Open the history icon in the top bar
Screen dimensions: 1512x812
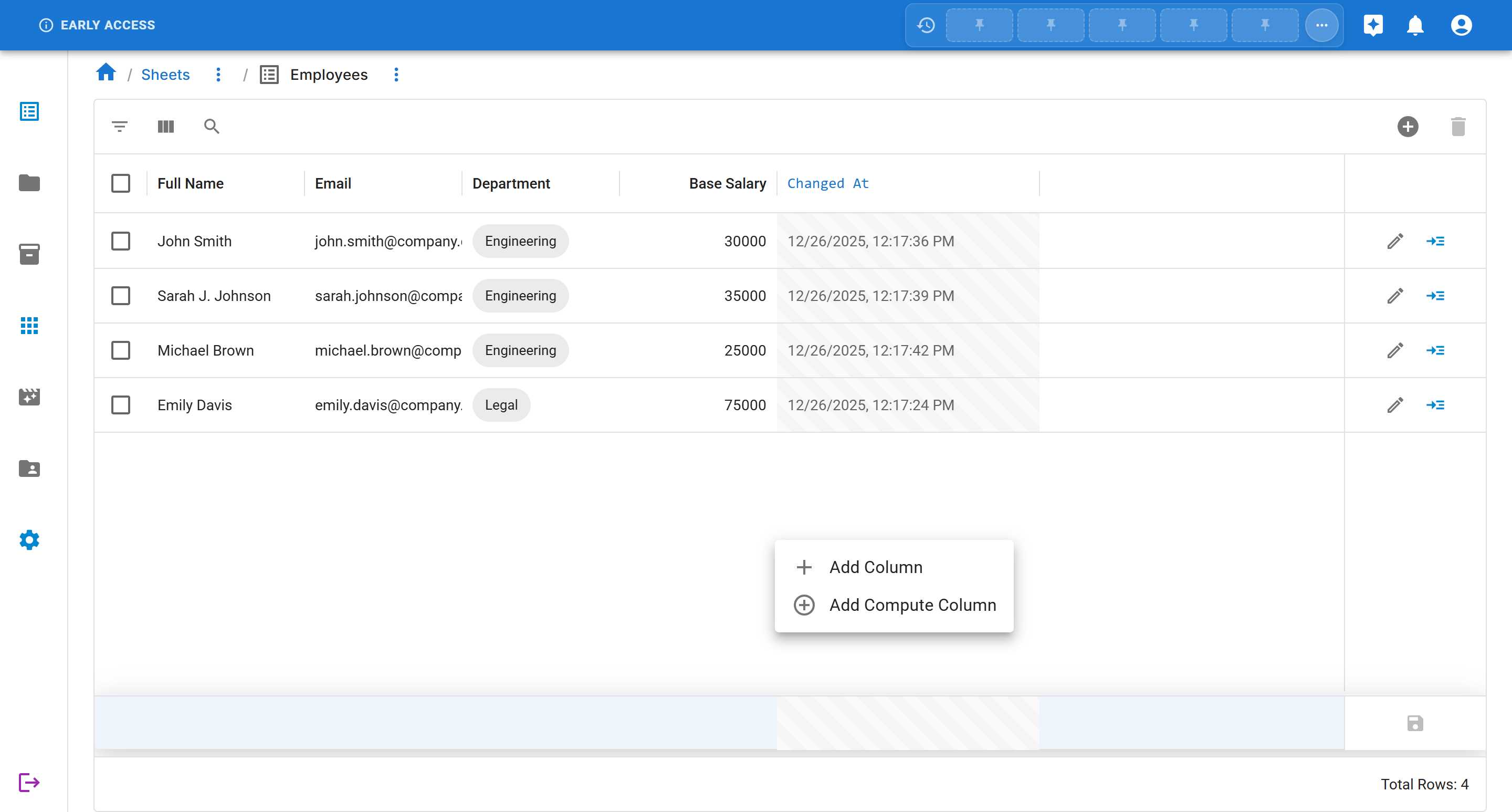[926, 25]
